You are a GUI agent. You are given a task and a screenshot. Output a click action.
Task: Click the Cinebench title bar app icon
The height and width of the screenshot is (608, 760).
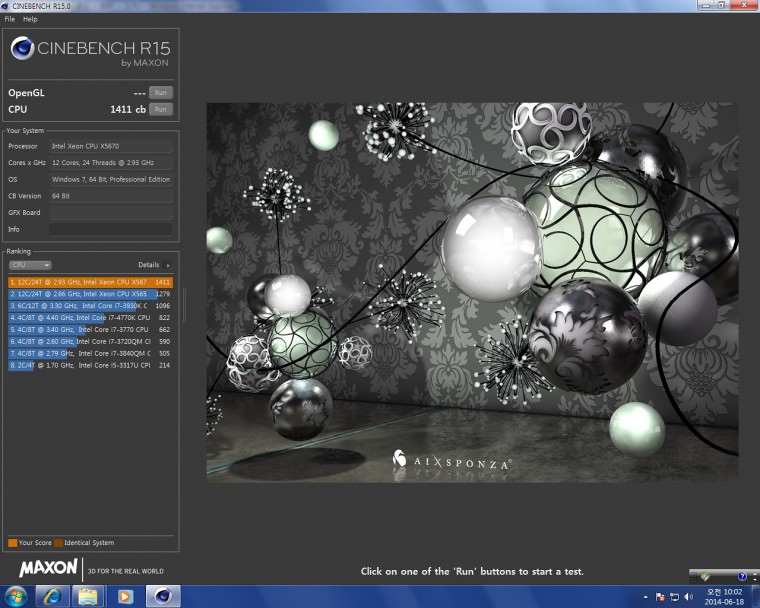(x=5, y=6)
